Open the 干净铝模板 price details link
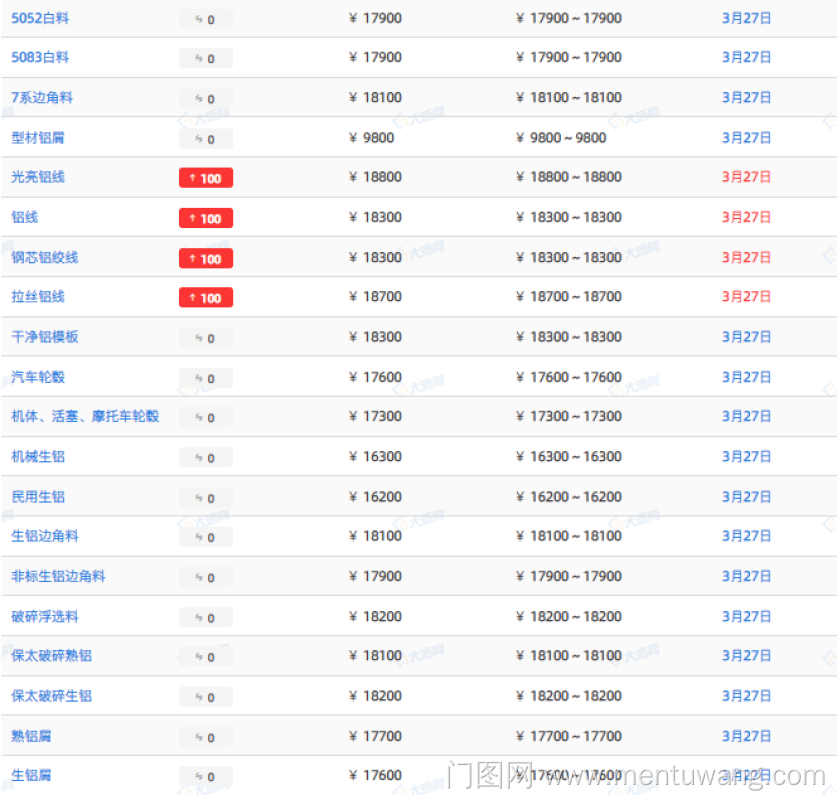 point(45,337)
